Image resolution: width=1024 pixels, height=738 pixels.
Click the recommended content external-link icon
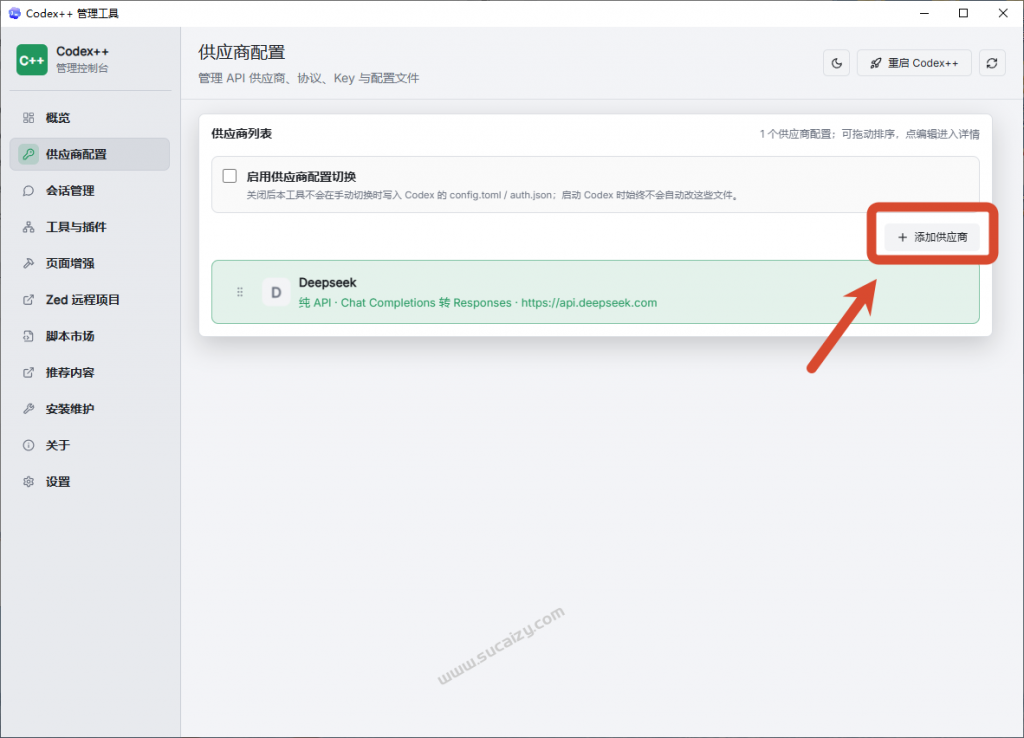pos(28,372)
